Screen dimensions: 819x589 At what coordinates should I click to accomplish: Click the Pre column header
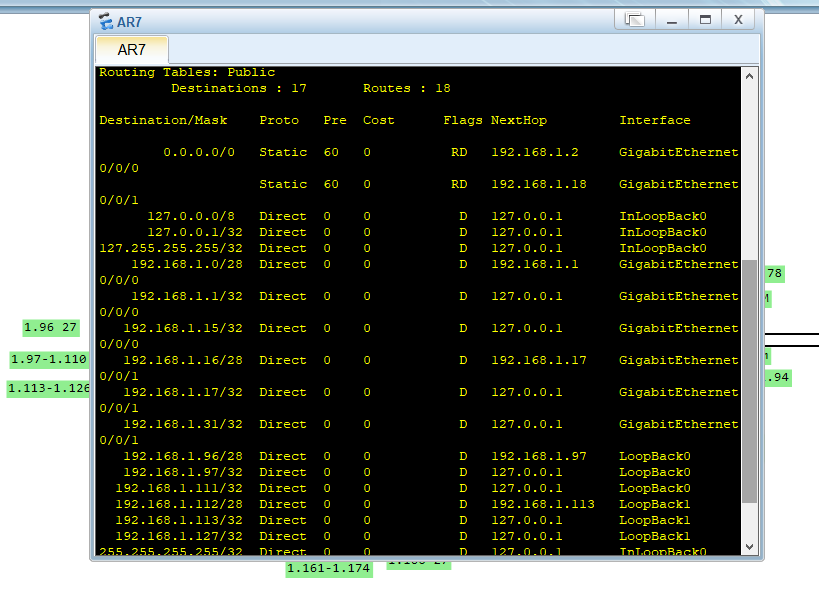(335, 120)
